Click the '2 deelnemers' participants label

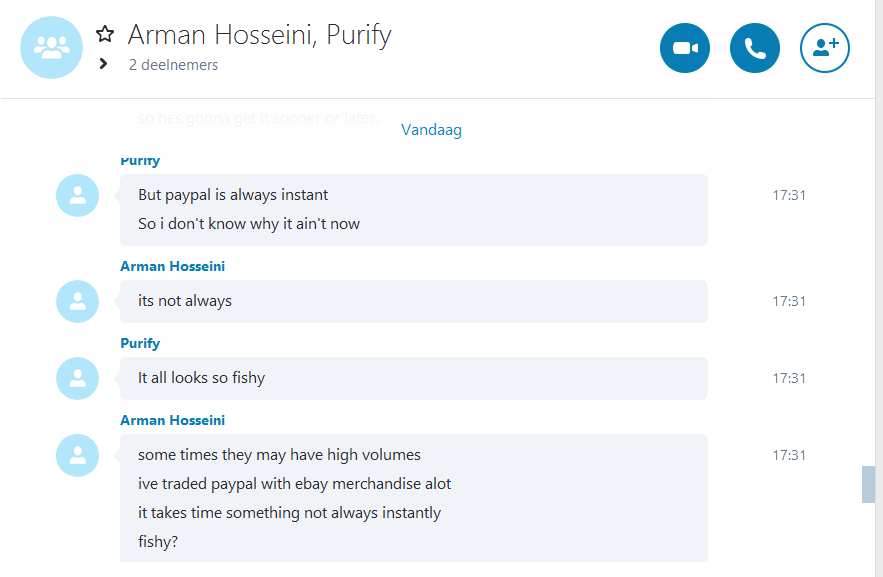(173, 65)
